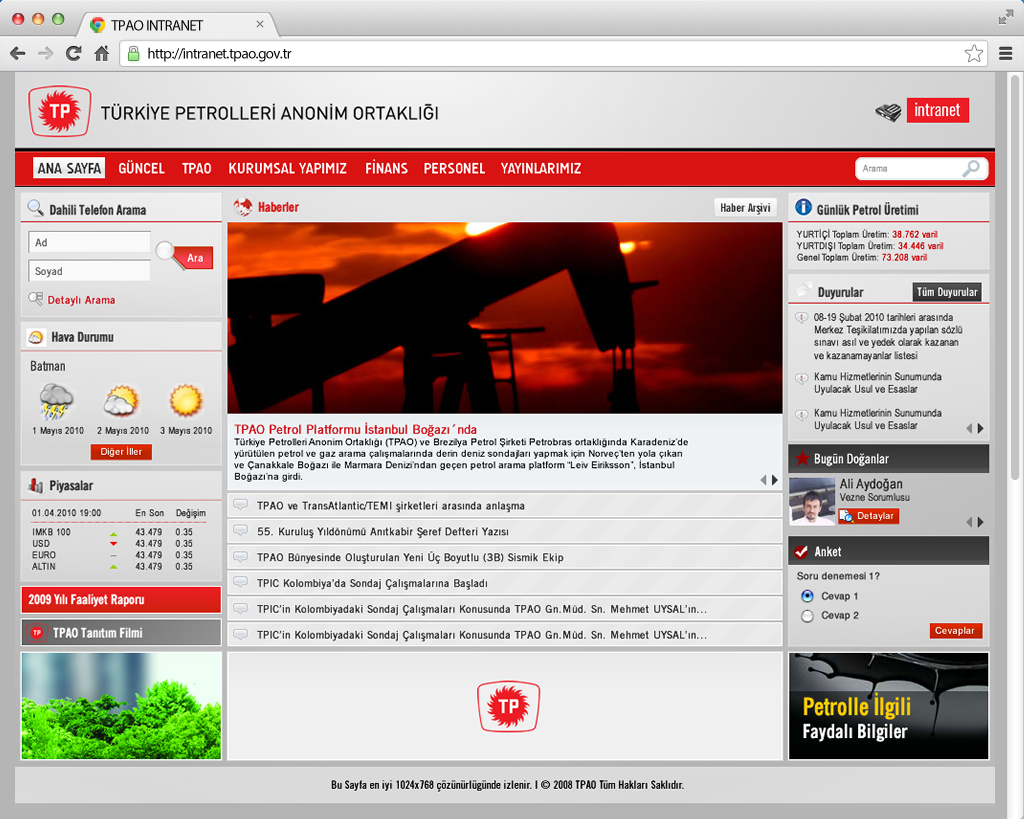Show next announcement in Duyurular
1024x819 pixels.
[980, 428]
